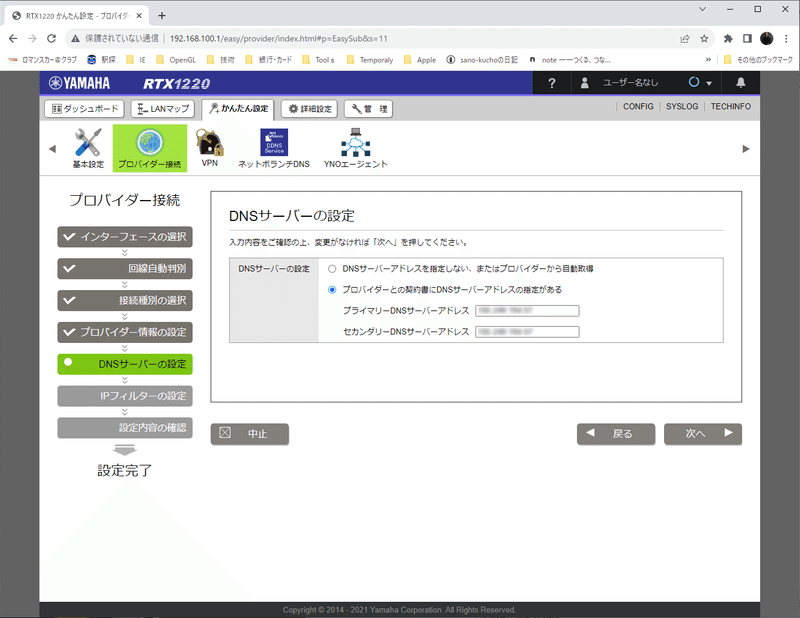Open the TECHINFO link
Screen dimensions: 800x618
pos(730,106)
